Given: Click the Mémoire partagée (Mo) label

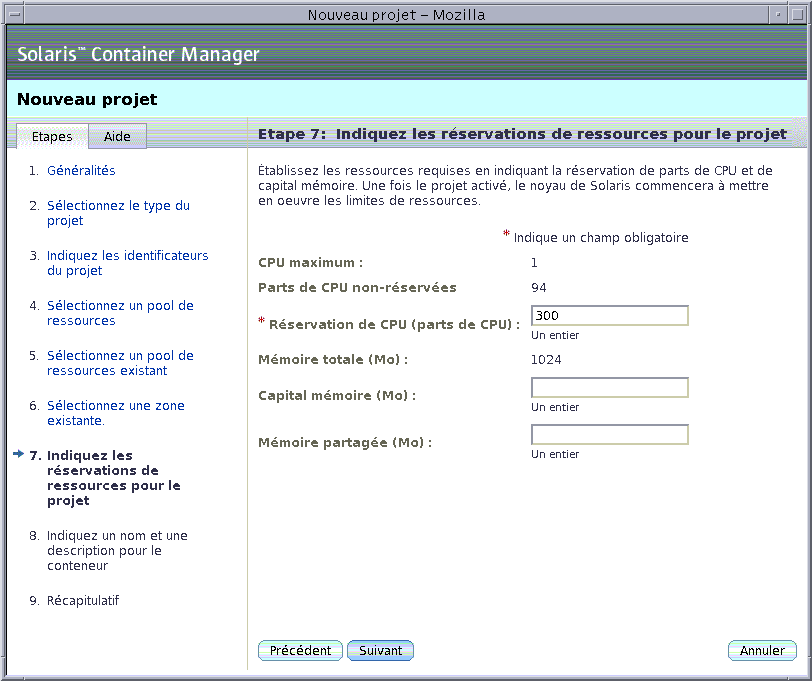Looking at the screenshot, I should [x=345, y=442].
